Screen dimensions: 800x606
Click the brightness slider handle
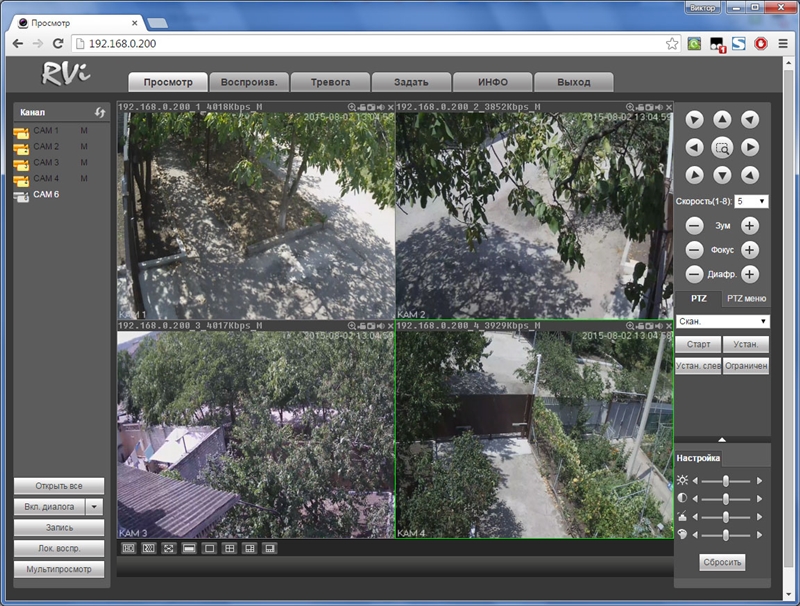coord(725,481)
